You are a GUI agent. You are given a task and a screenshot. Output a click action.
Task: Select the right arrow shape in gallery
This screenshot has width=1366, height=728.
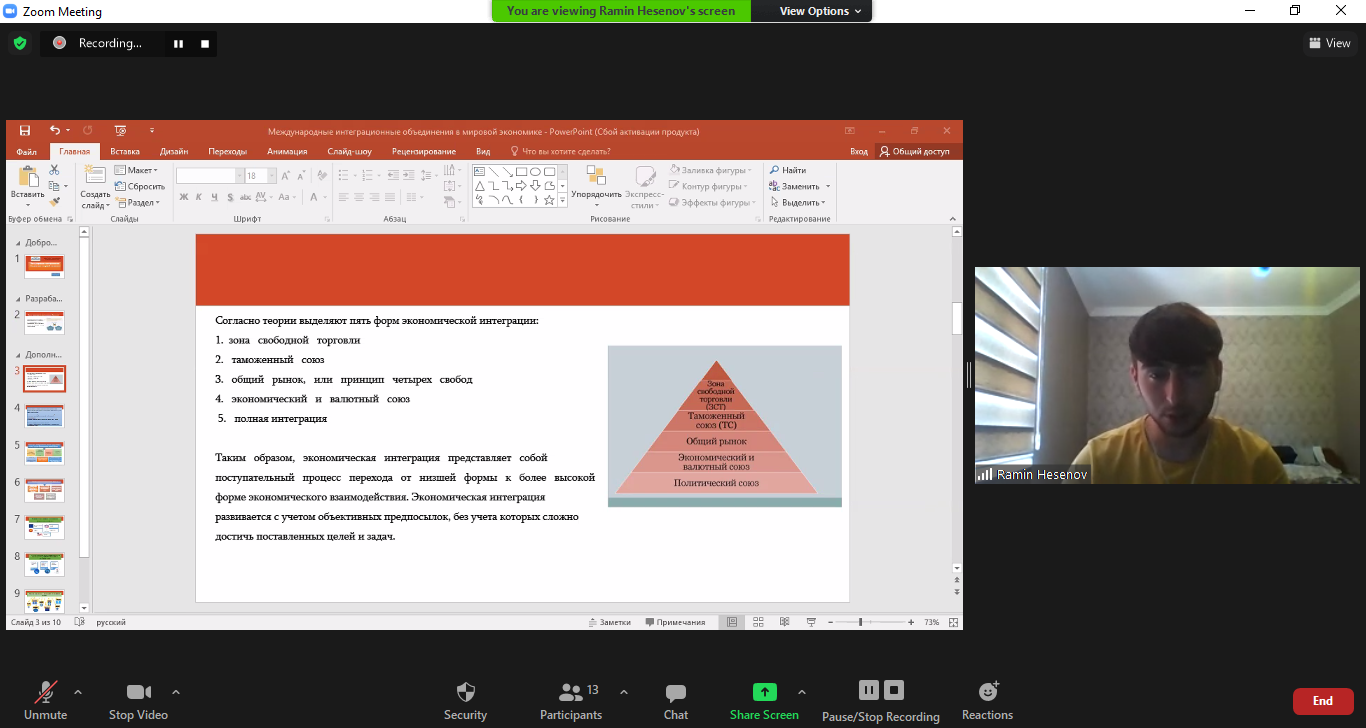point(521,185)
